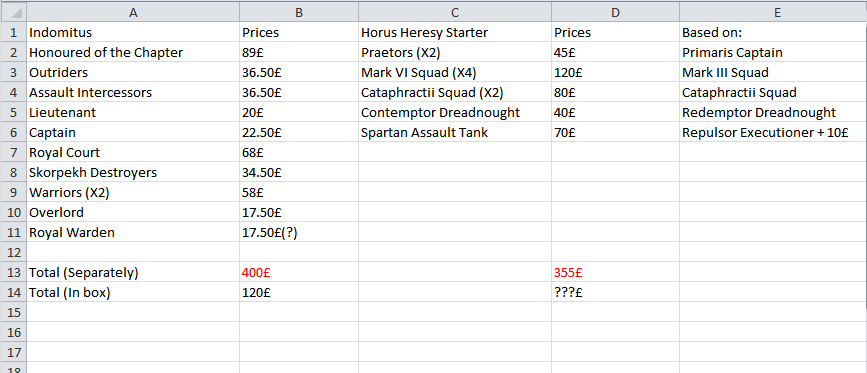Select the Based on: header cell
867x373 pixels.
tap(773, 33)
